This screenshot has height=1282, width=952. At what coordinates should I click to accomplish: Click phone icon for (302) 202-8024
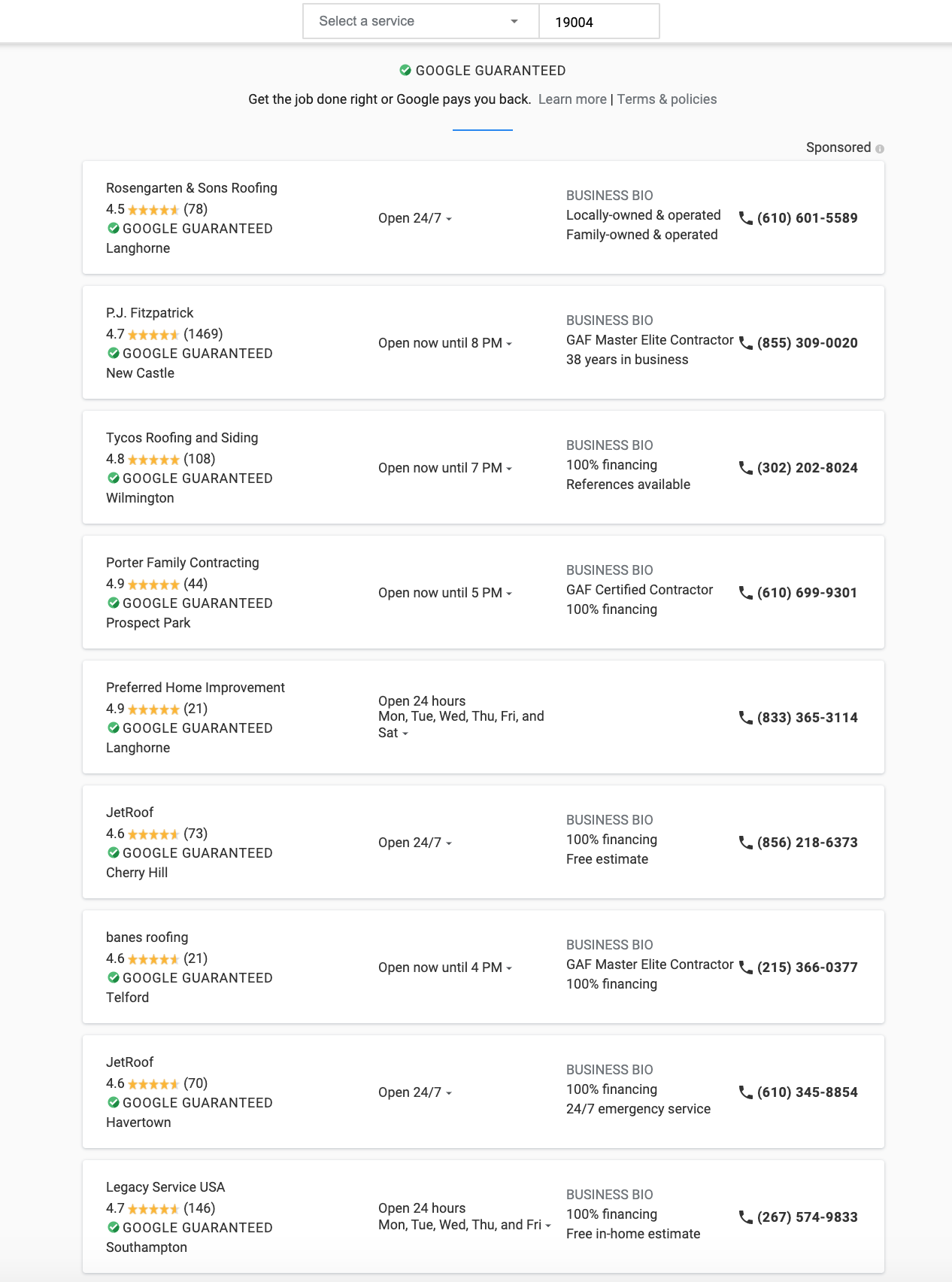coord(746,468)
